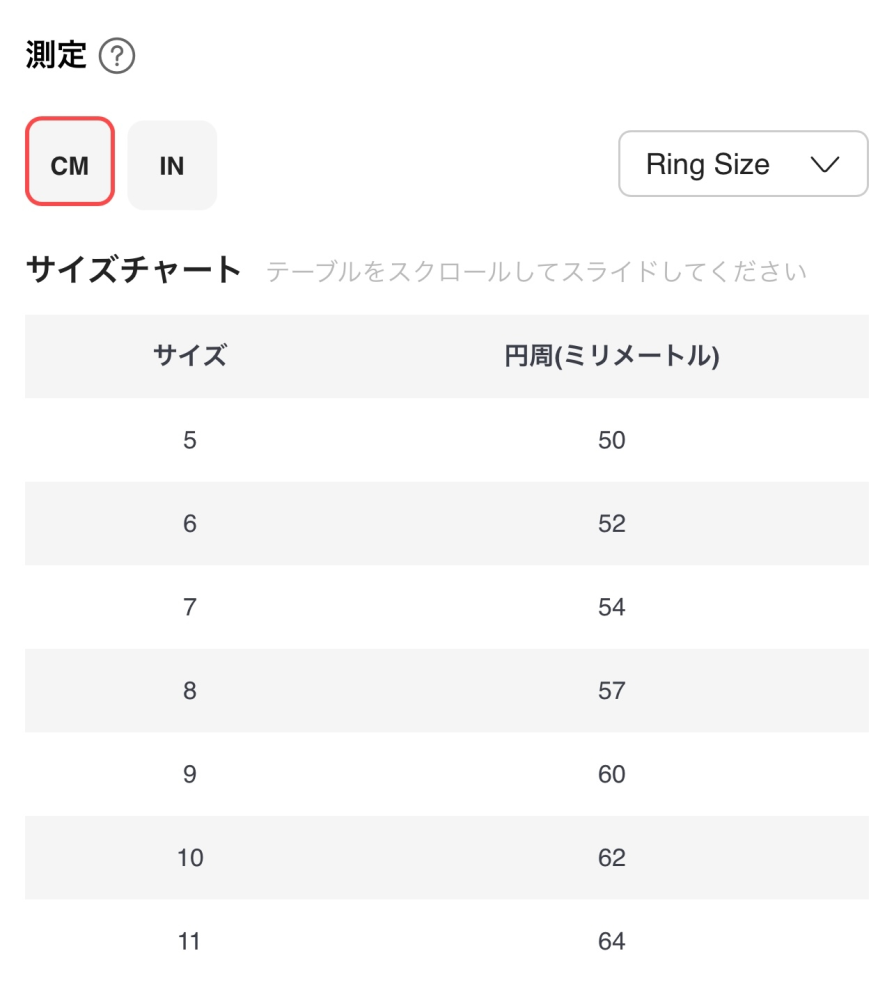894x999 pixels.
Task: Click the サイズチャート heading
Action: coord(133,269)
